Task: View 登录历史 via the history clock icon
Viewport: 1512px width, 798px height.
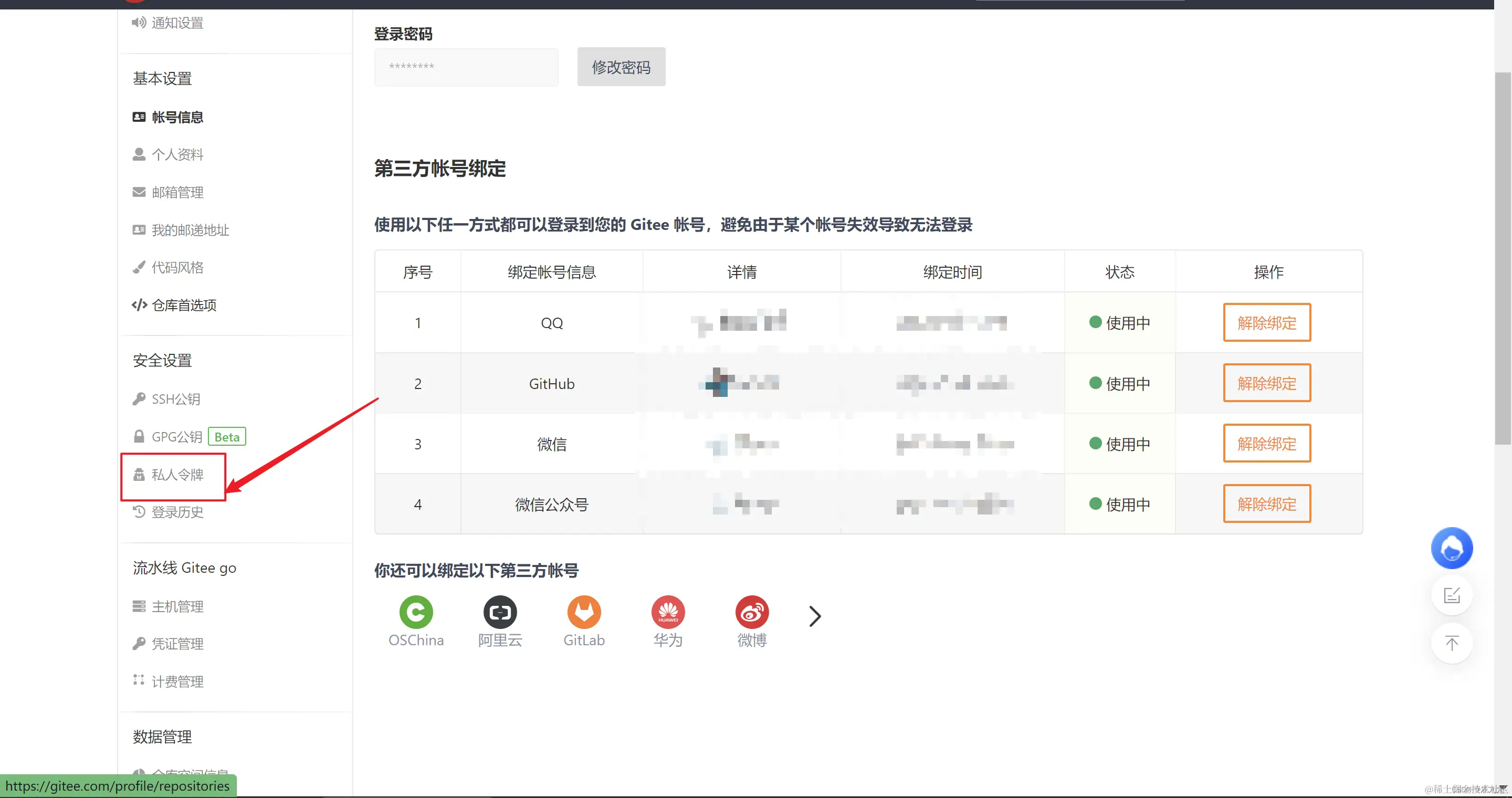Action: [139, 512]
